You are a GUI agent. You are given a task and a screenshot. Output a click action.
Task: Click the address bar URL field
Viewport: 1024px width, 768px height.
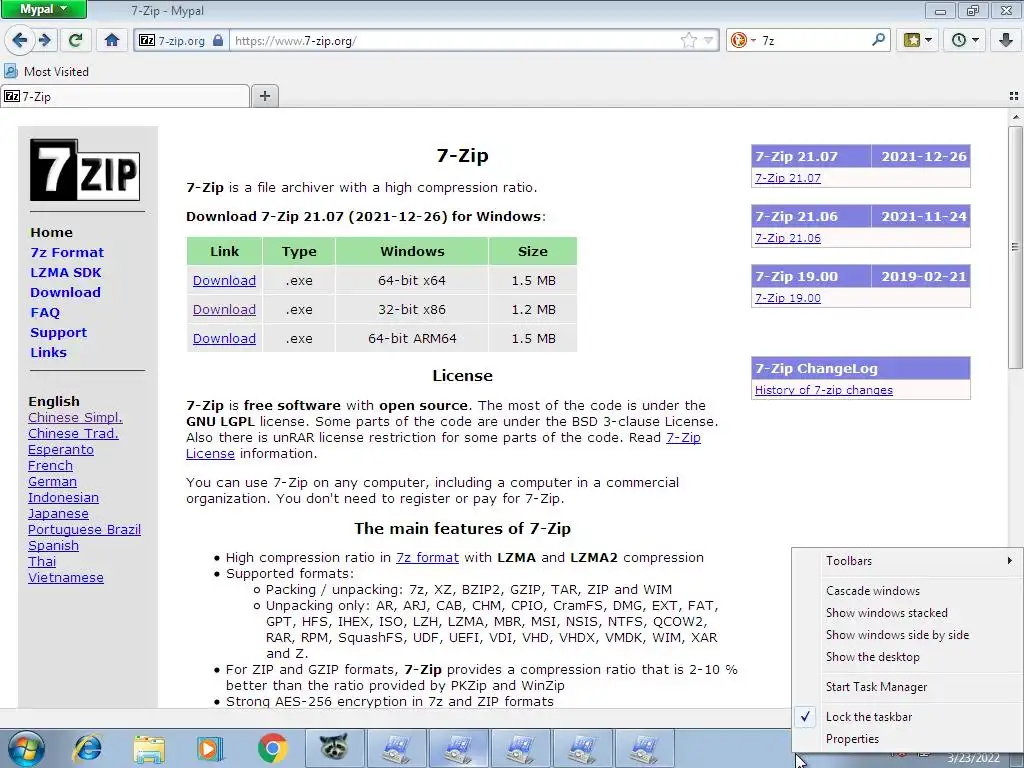point(454,40)
